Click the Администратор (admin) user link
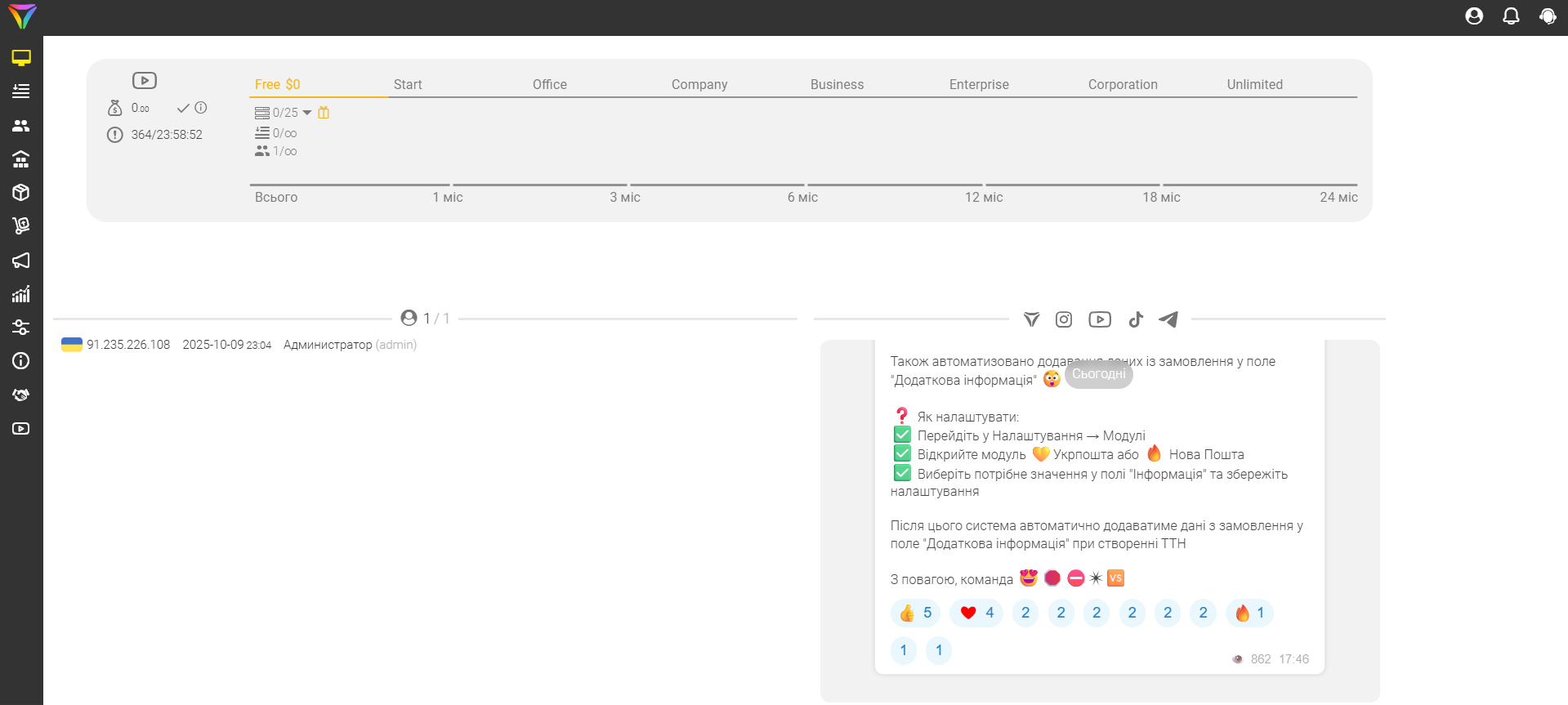This screenshot has width=1568, height=705. pos(350,345)
